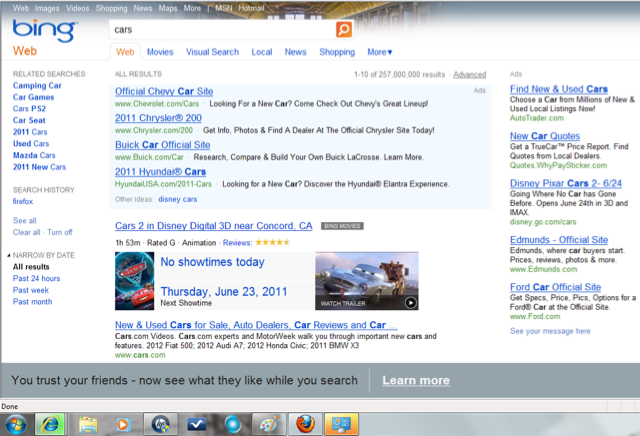Go to the Local tab
This screenshot has width=640, height=436.
pyautogui.click(x=262, y=52)
